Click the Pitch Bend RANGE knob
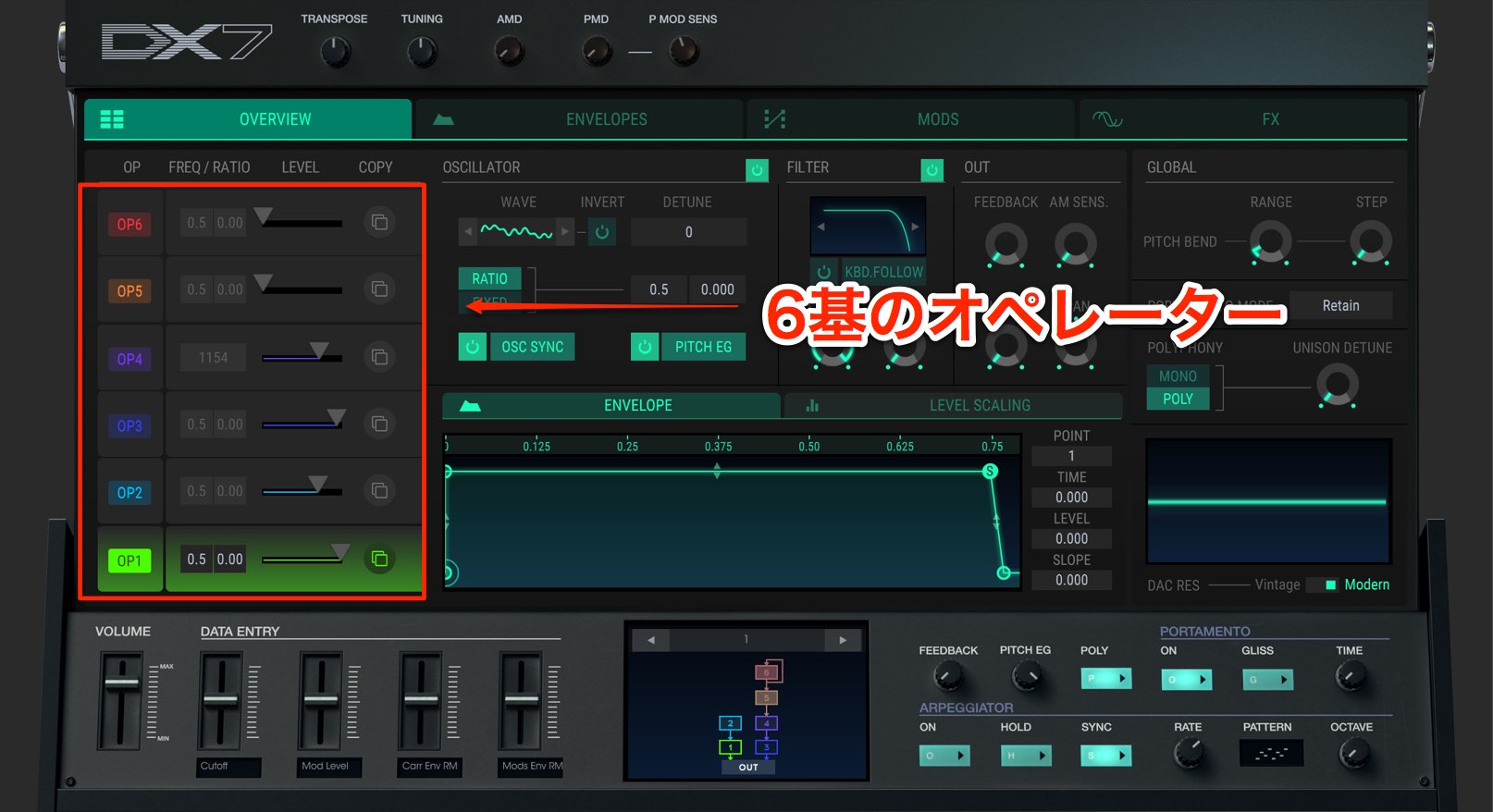 [x=1270, y=241]
